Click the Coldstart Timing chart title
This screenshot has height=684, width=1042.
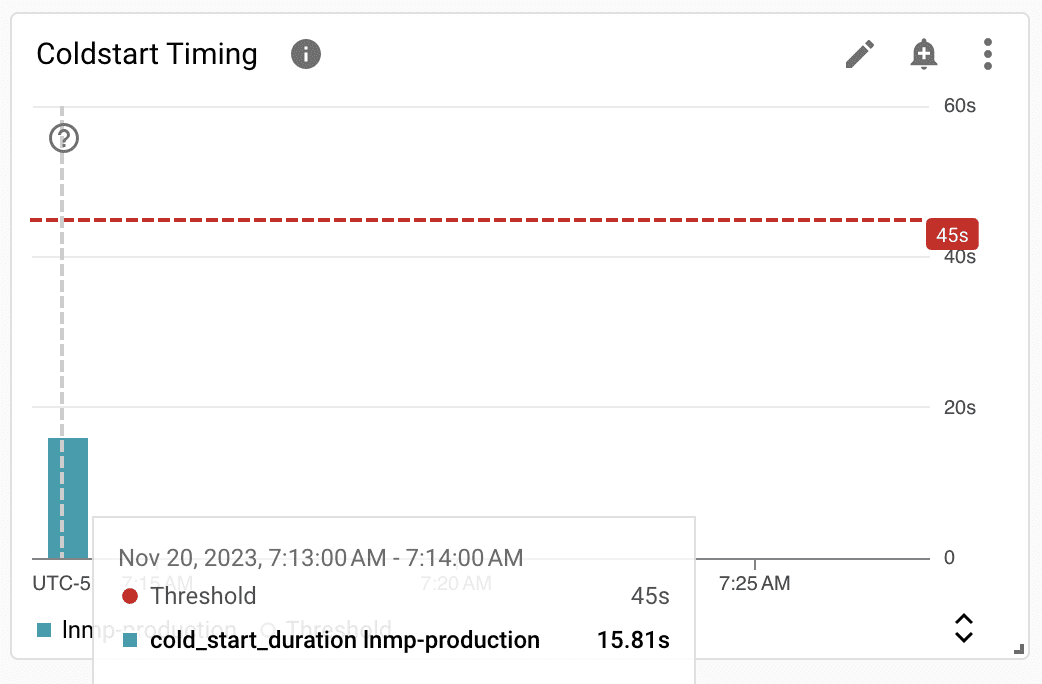click(x=147, y=54)
